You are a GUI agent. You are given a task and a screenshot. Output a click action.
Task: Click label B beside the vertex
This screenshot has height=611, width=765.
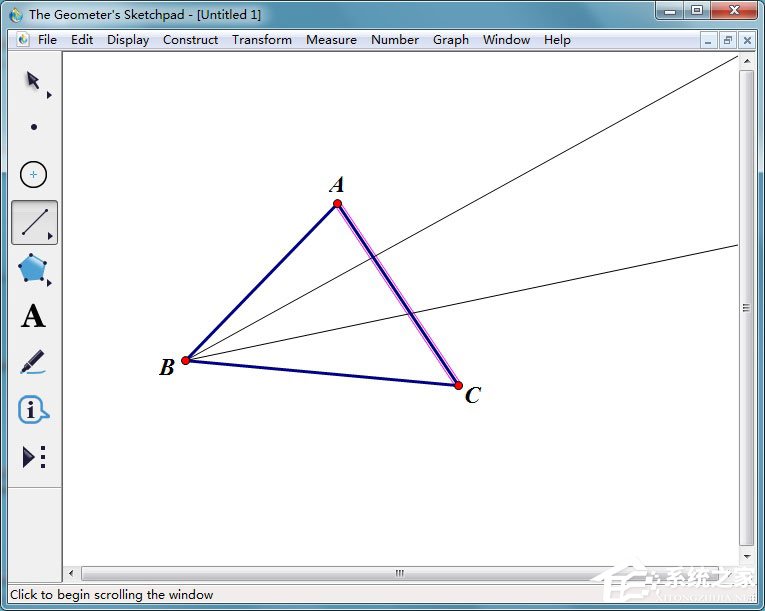[x=167, y=367]
